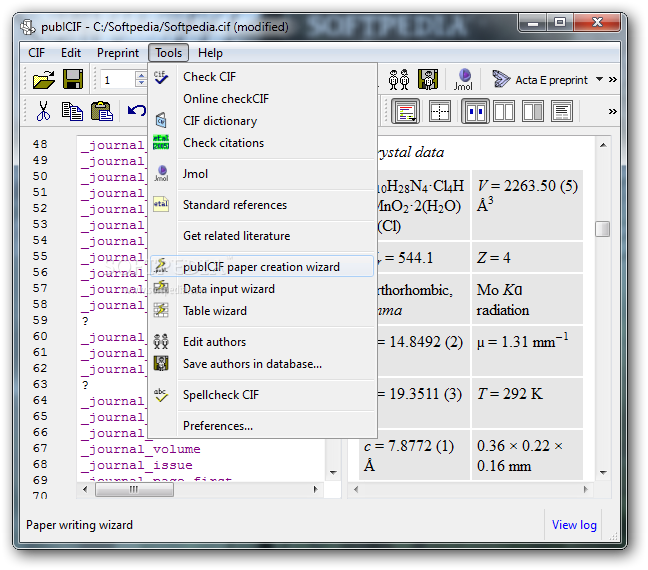The width and height of the screenshot is (648, 570).
Task: Copy selection with copy icon
Action: coord(72,111)
